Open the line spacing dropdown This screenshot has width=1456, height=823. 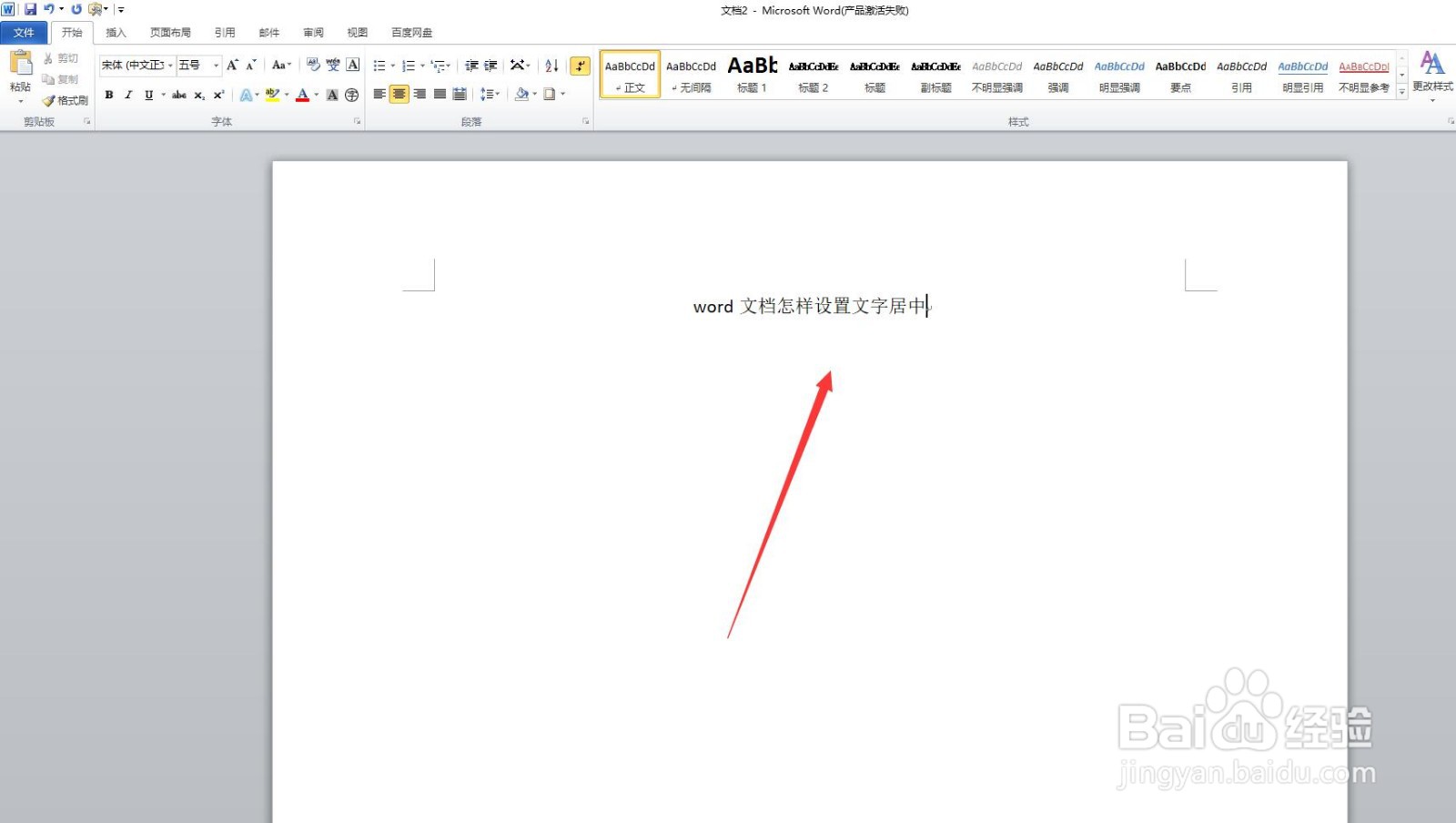point(490,94)
